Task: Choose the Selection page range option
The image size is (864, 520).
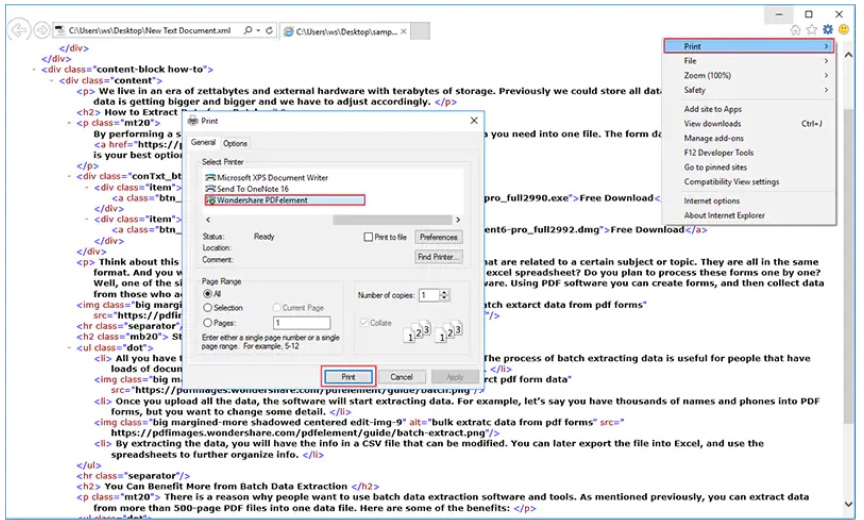Action: click(x=208, y=308)
